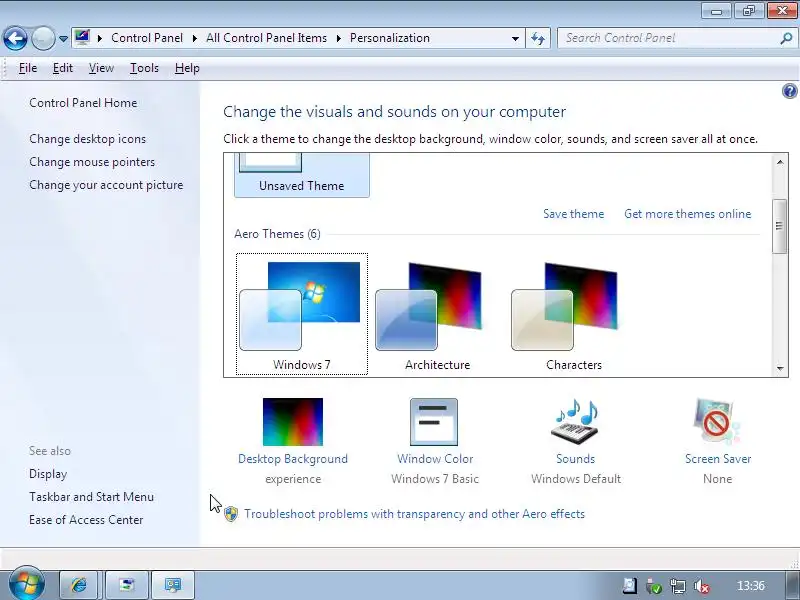800x600 pixels.
Task: Click the first tray icon left of the clock
Action: 630,586
